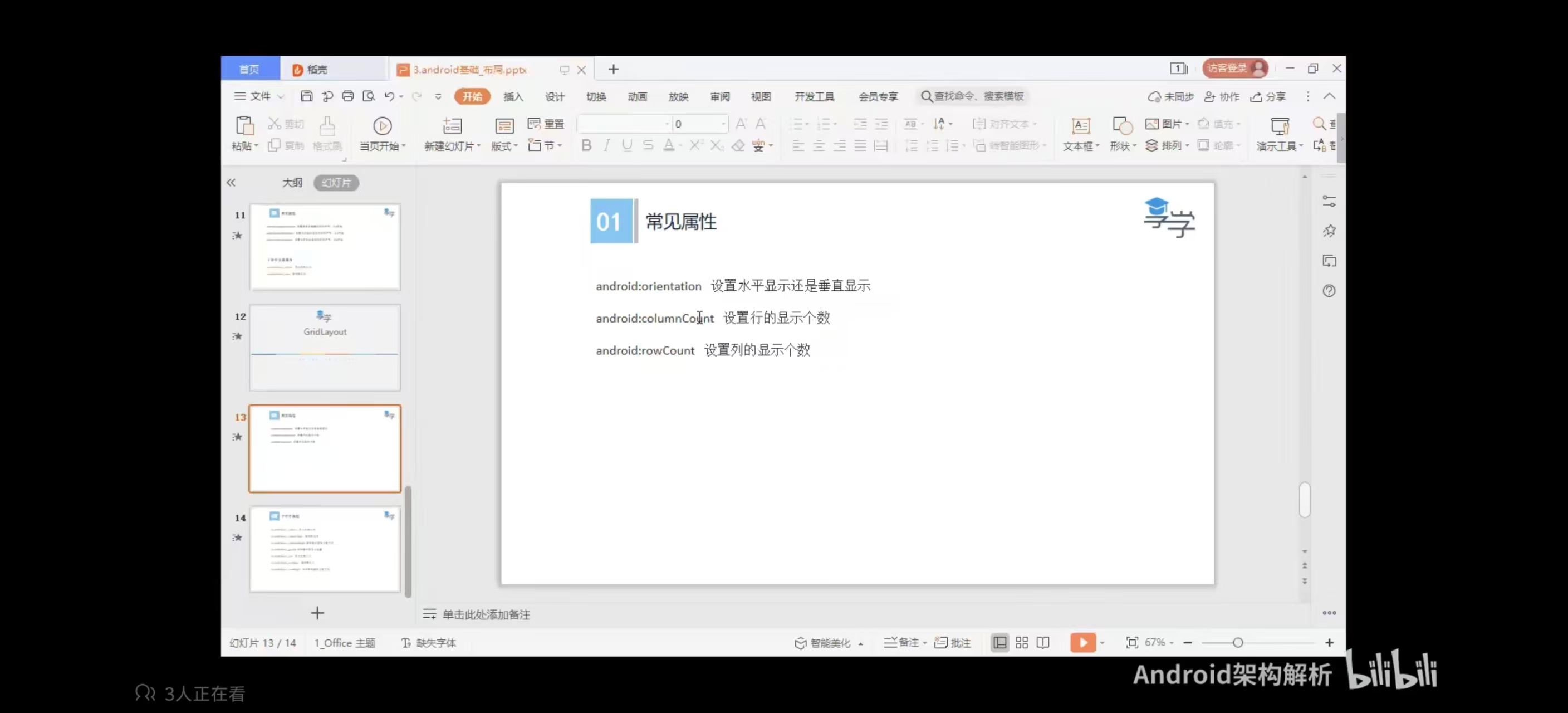Toggle subscript formatting
Screen dimensions: 1568x713
pyautogui.click(x=717, y=145)
